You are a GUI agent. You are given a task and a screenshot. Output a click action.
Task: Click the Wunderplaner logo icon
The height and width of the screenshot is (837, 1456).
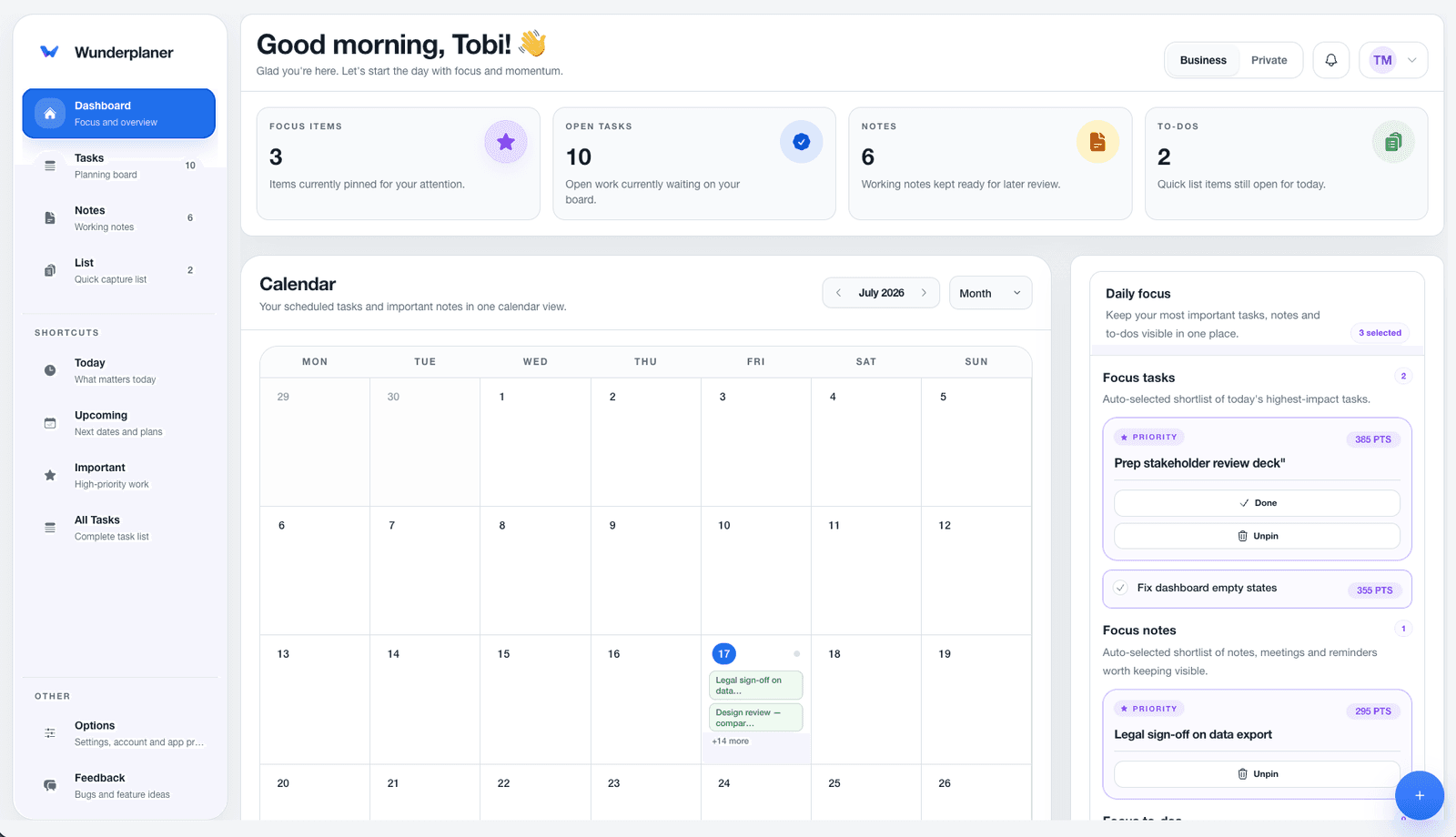(49, 52)
